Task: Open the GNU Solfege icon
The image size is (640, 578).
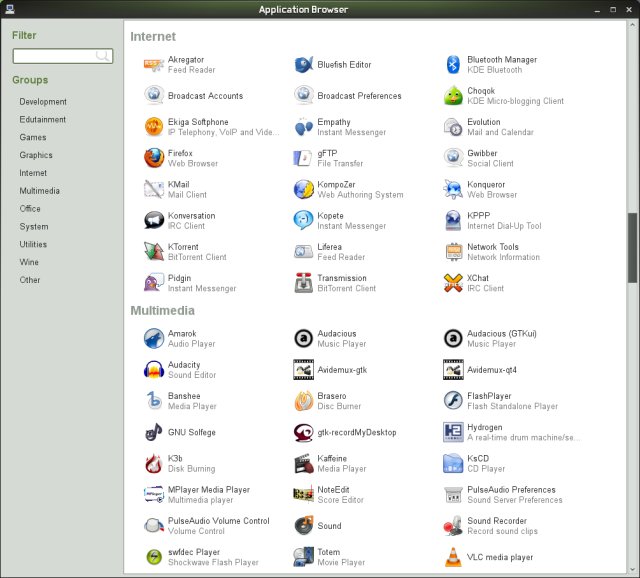Action: (154, 432)
